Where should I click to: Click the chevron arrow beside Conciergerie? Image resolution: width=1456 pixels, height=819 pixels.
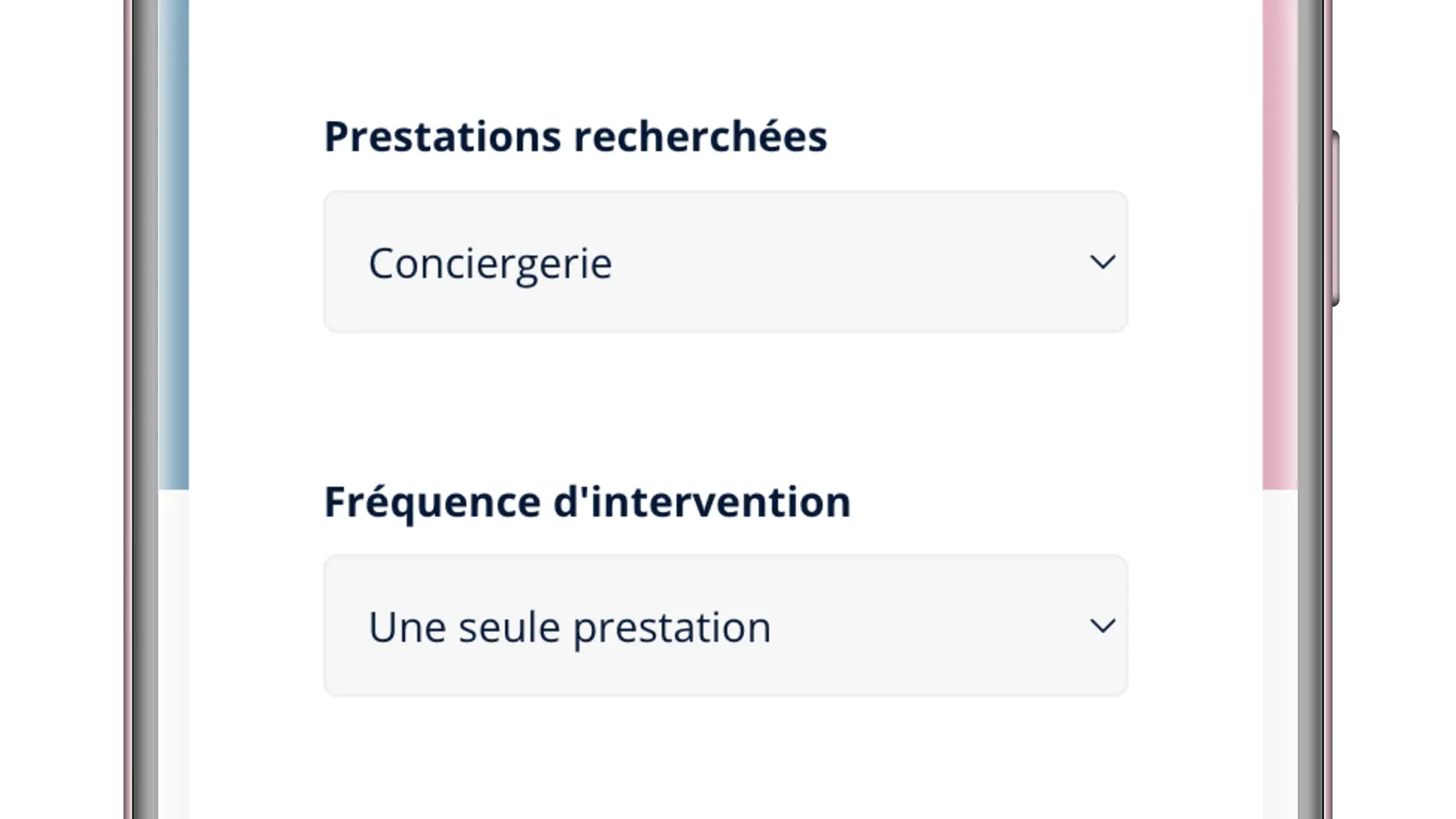click(x=1101, y=262)
